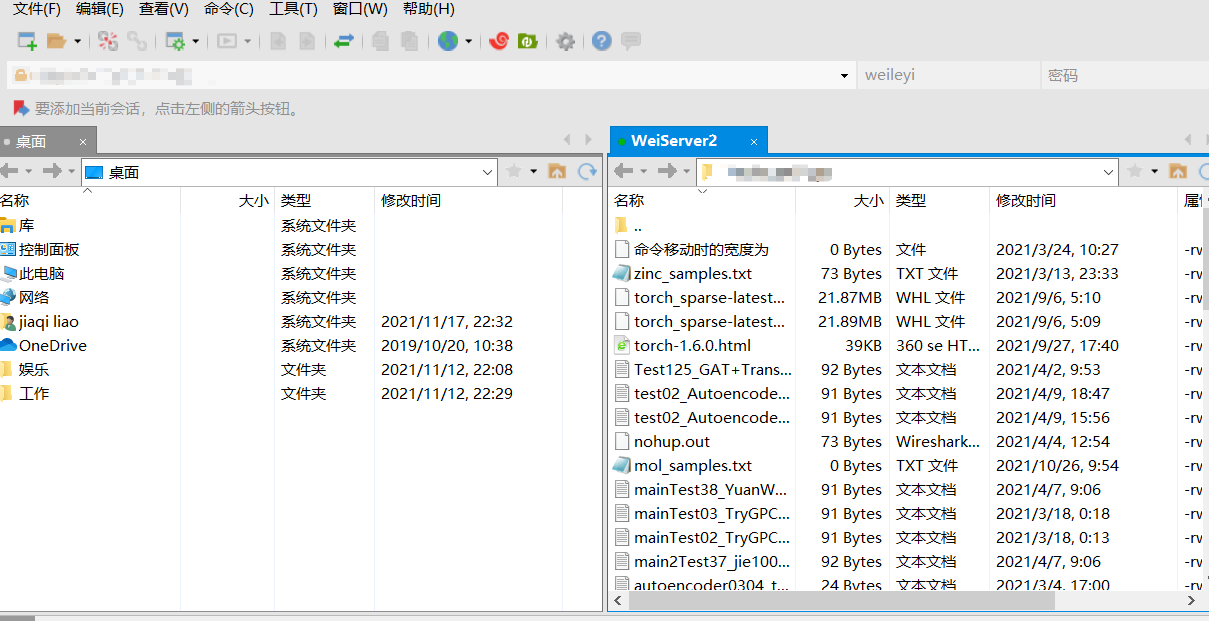Expand the remote address bar dropdown

tap(1110, 171)
